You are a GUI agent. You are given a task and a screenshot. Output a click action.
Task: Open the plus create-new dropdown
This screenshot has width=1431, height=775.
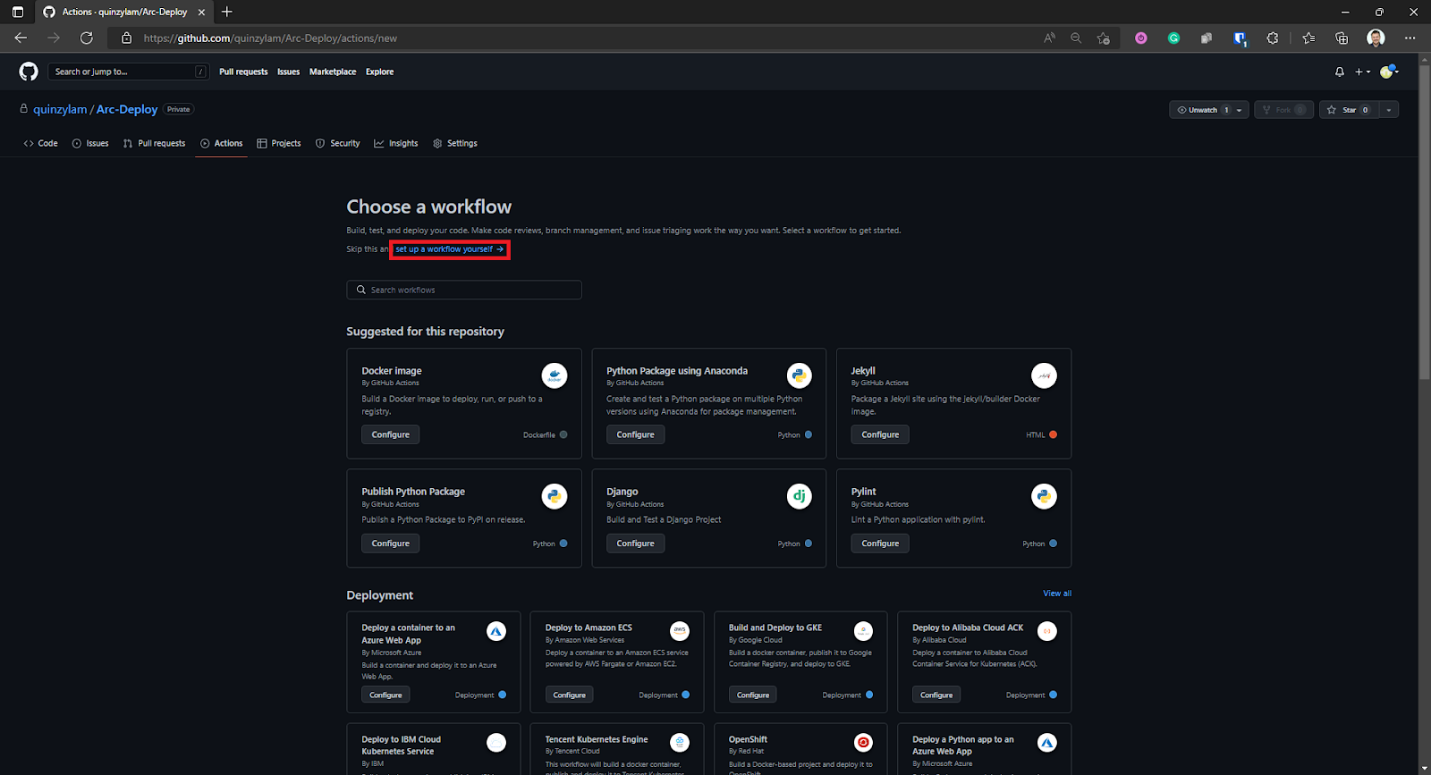point(1363,72)
